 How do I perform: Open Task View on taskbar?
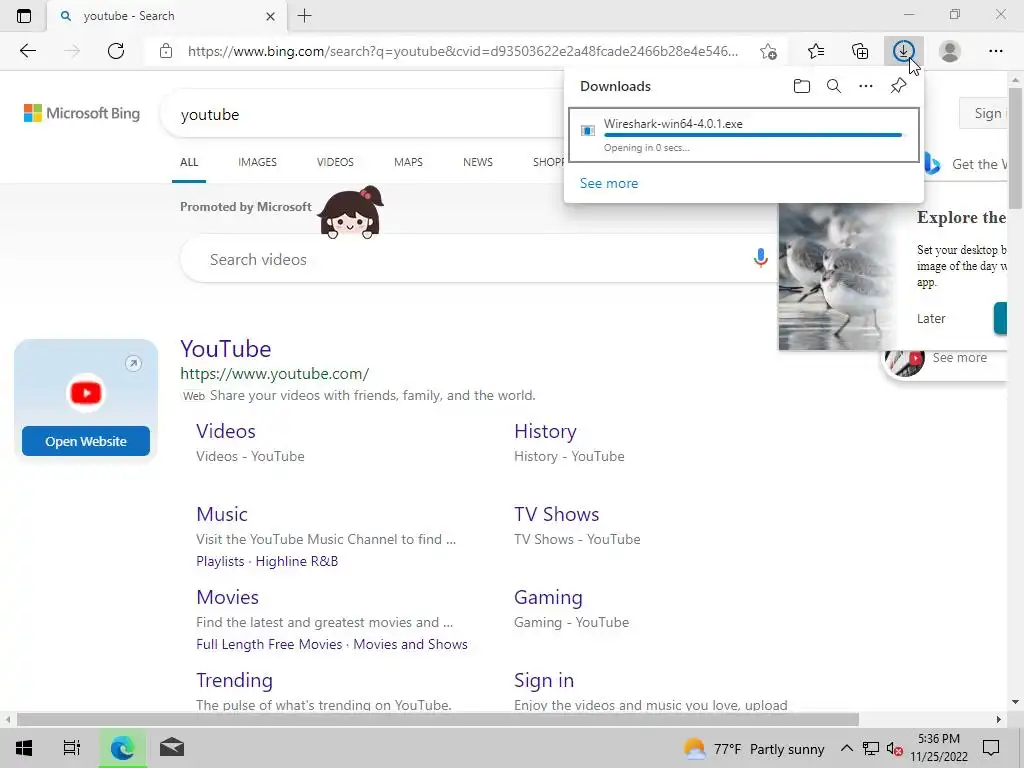[x=71, y=748]
